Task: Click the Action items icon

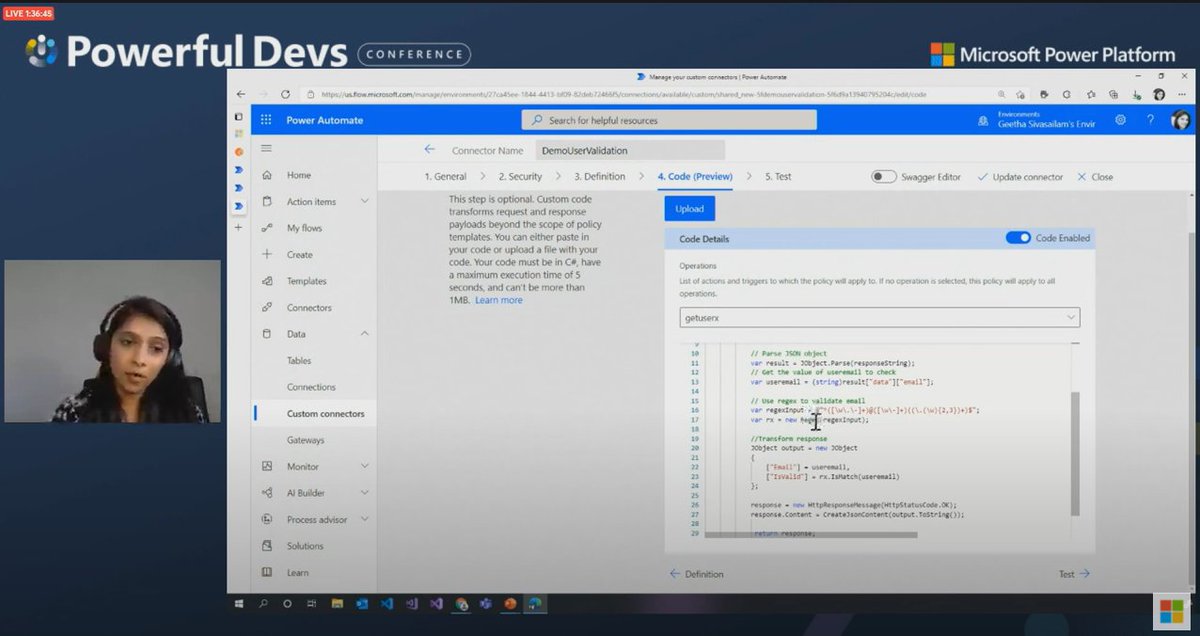Action: tap(267, 201)
